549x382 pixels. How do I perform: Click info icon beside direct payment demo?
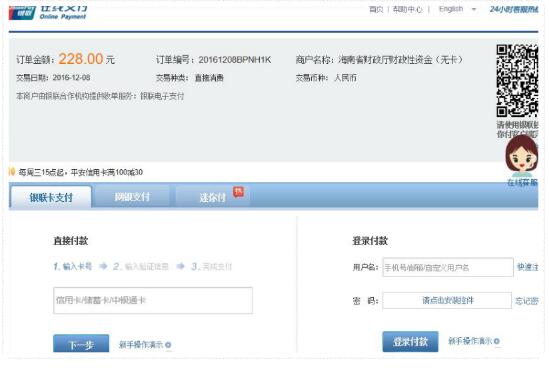coord(168,345)
